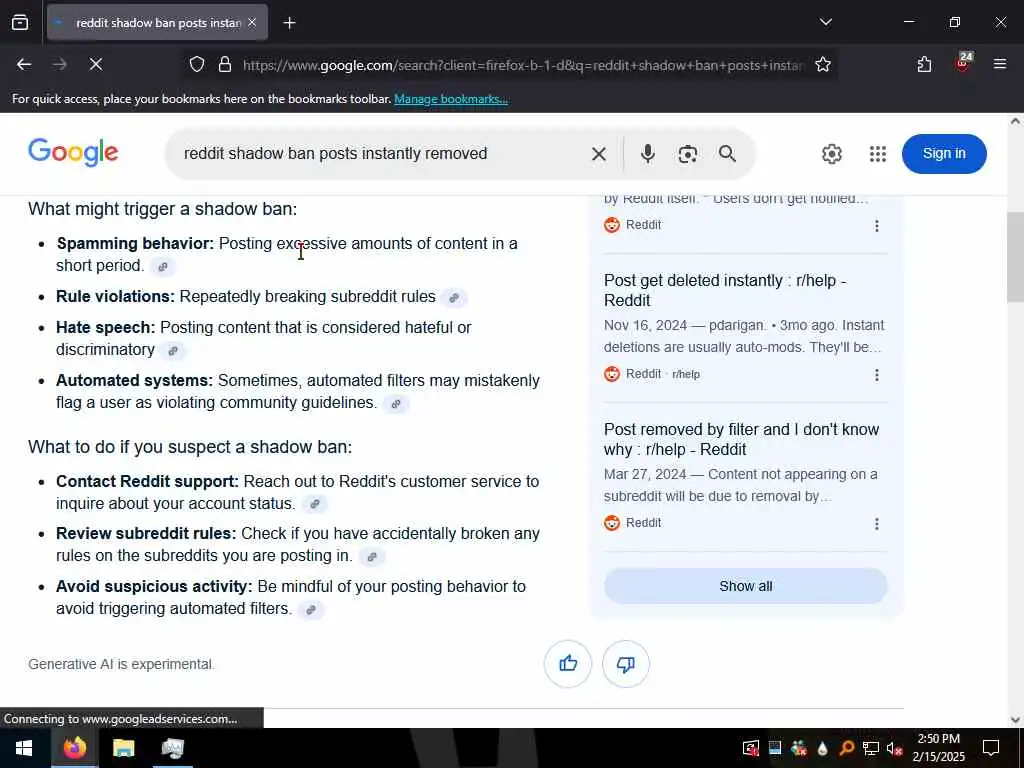
Task: View site security padlock info
Action: pyautogui.click(x=225, y=65)
